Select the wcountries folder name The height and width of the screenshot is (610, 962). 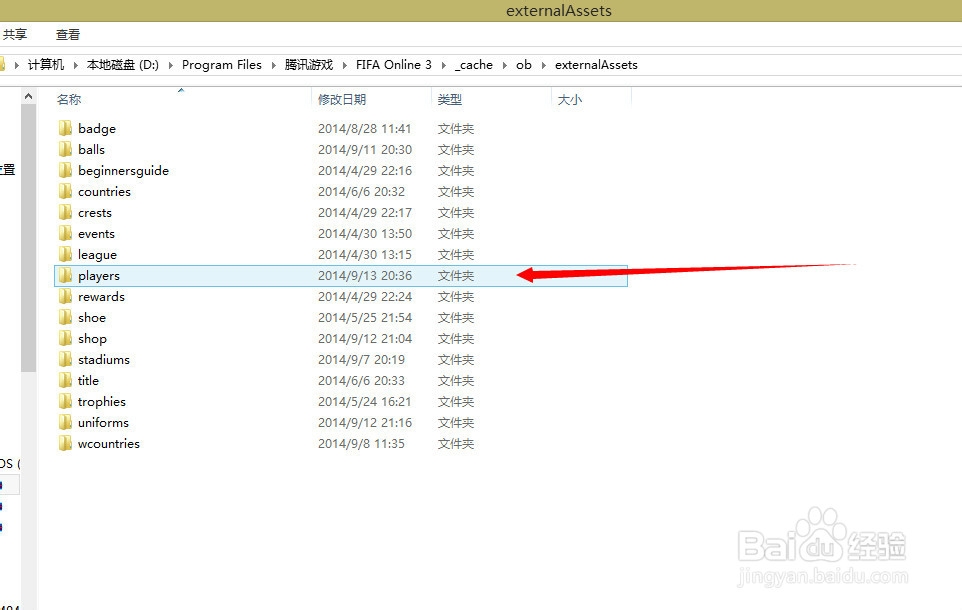[109, 443]
